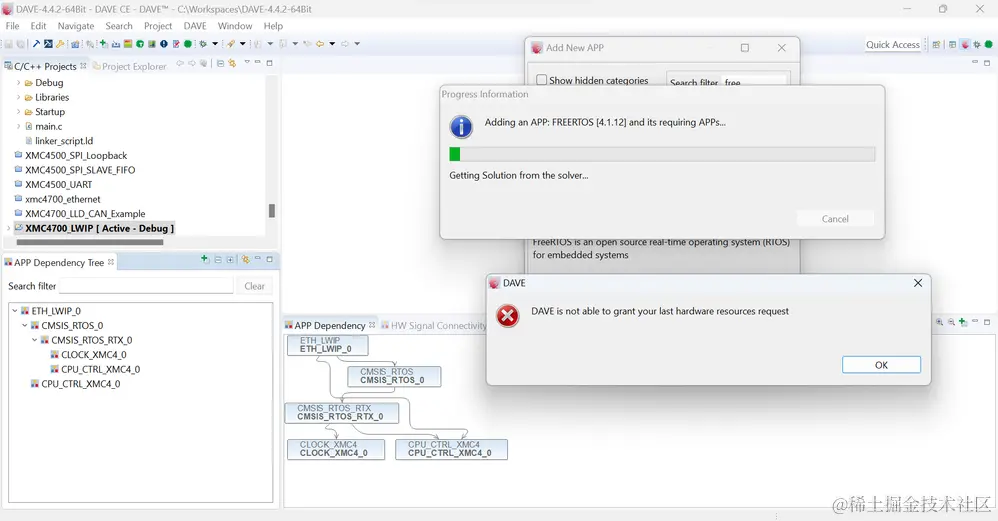Expand the Debug folder
The width and height of the screenshot is (998, 521).
pyautogui.click(x=18, y=83)
